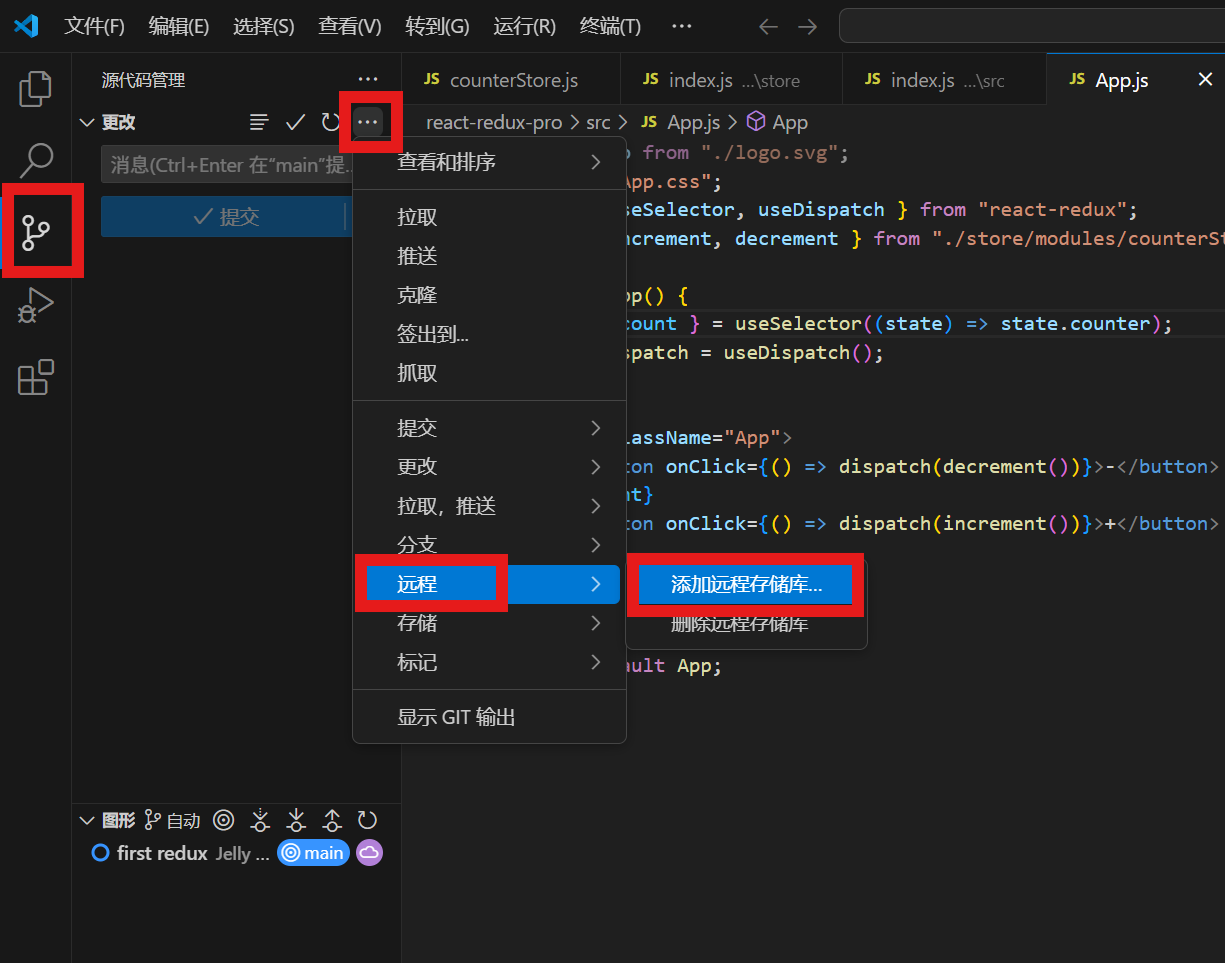The width and height of the screenshot is (1225, 963).
Task: Open the 编辑(E) menu
Action: point(179,27)
